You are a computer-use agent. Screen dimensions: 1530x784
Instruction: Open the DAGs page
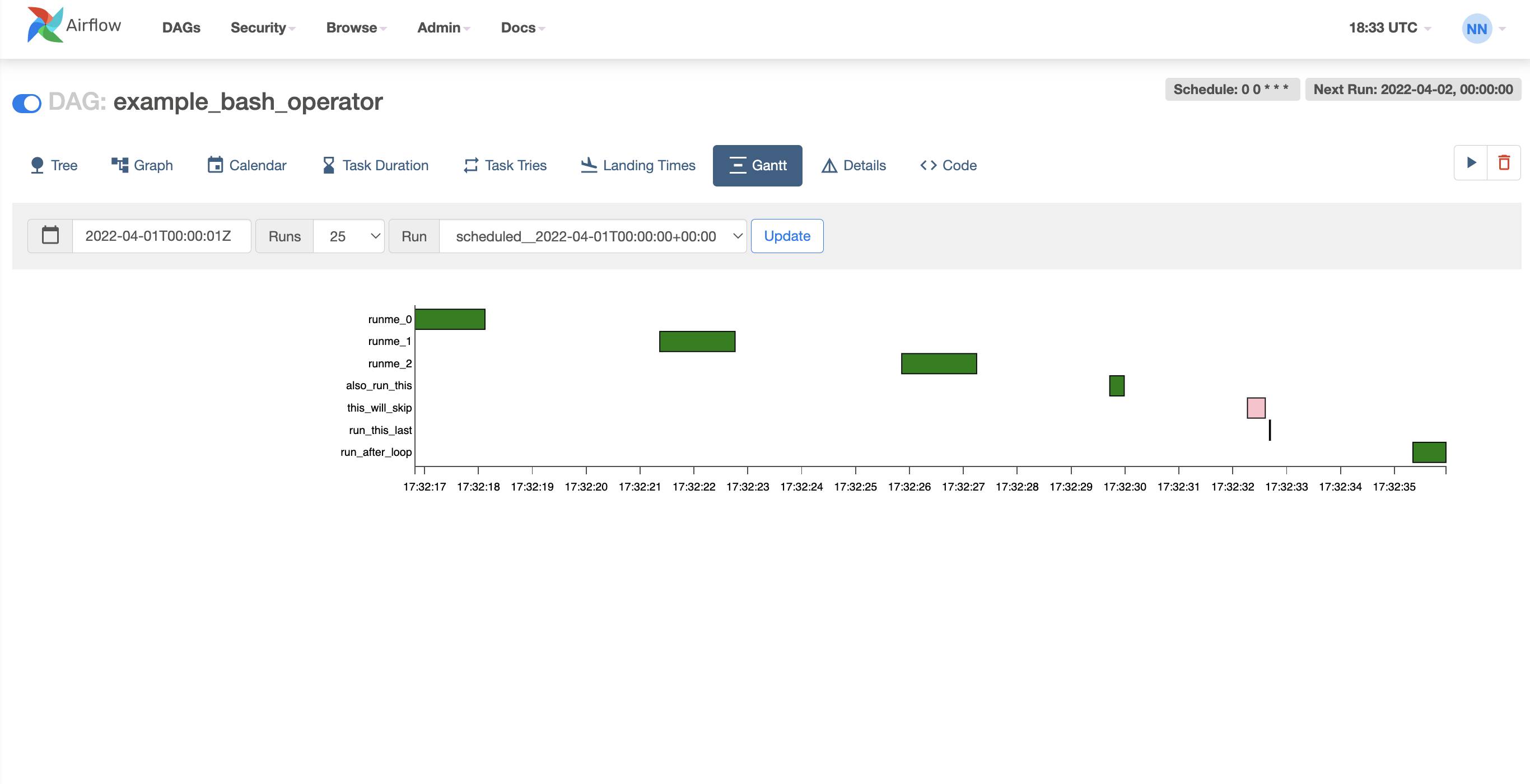tap(181, 27)
